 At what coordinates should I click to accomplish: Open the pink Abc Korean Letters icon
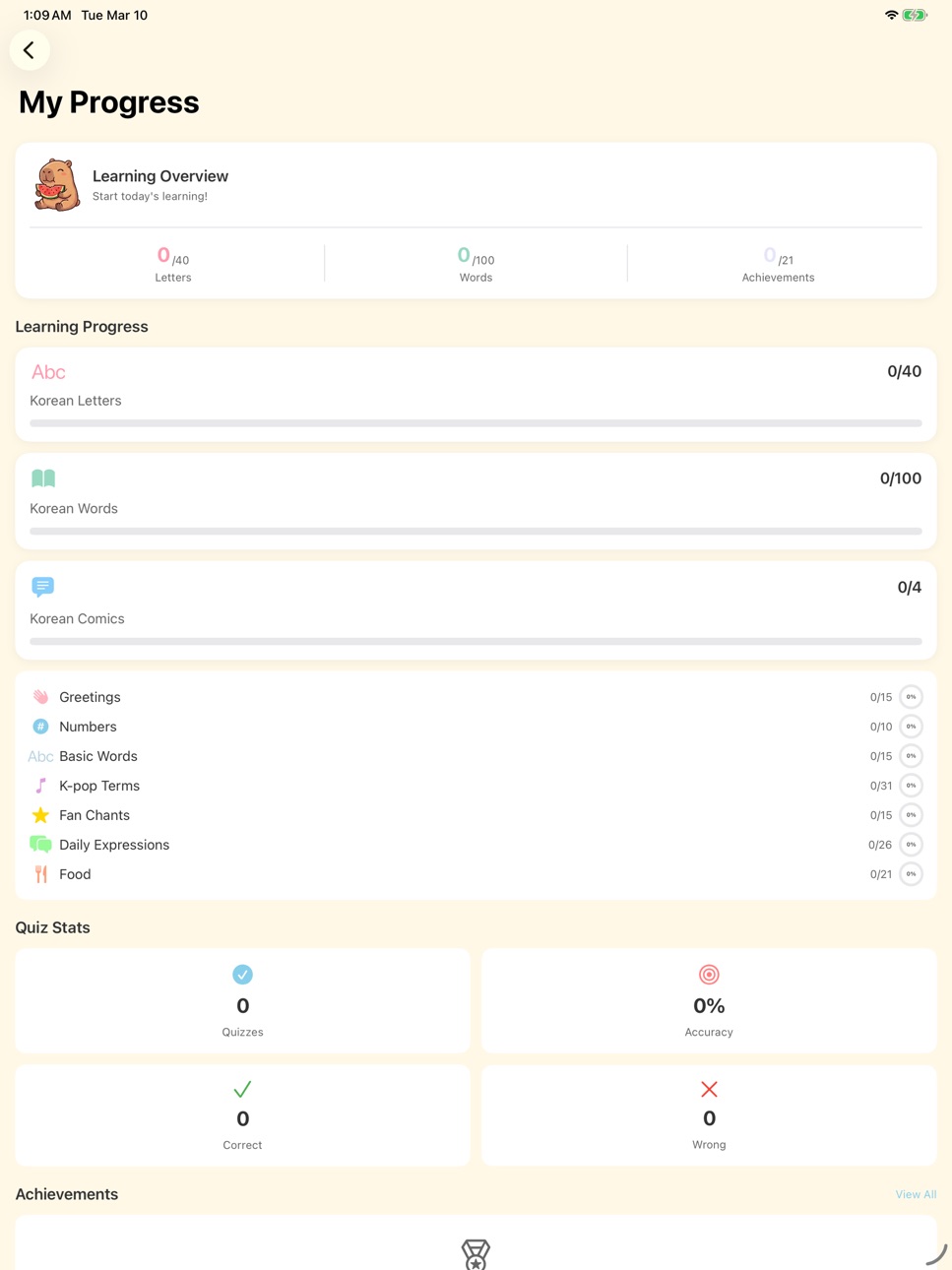[x=48, y=372]
